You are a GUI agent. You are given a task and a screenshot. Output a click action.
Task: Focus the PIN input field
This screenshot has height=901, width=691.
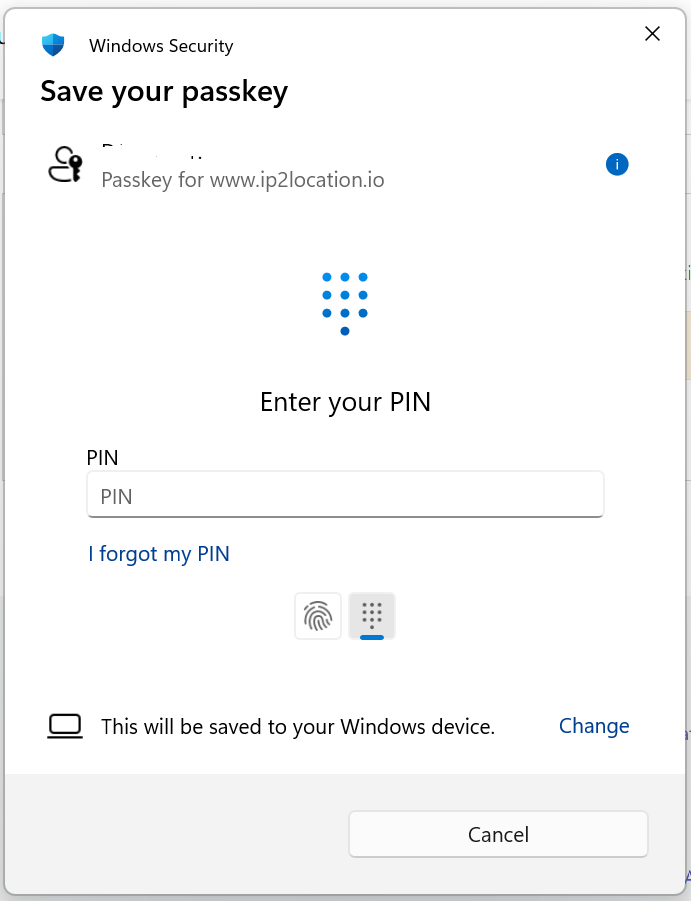(x=345, y=495)
